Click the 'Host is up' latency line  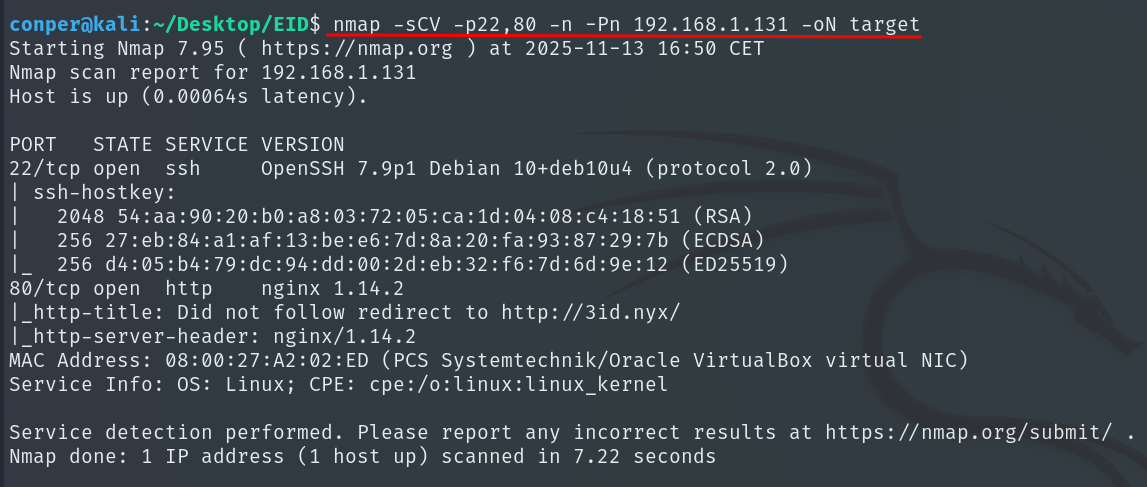coord(188,96)
